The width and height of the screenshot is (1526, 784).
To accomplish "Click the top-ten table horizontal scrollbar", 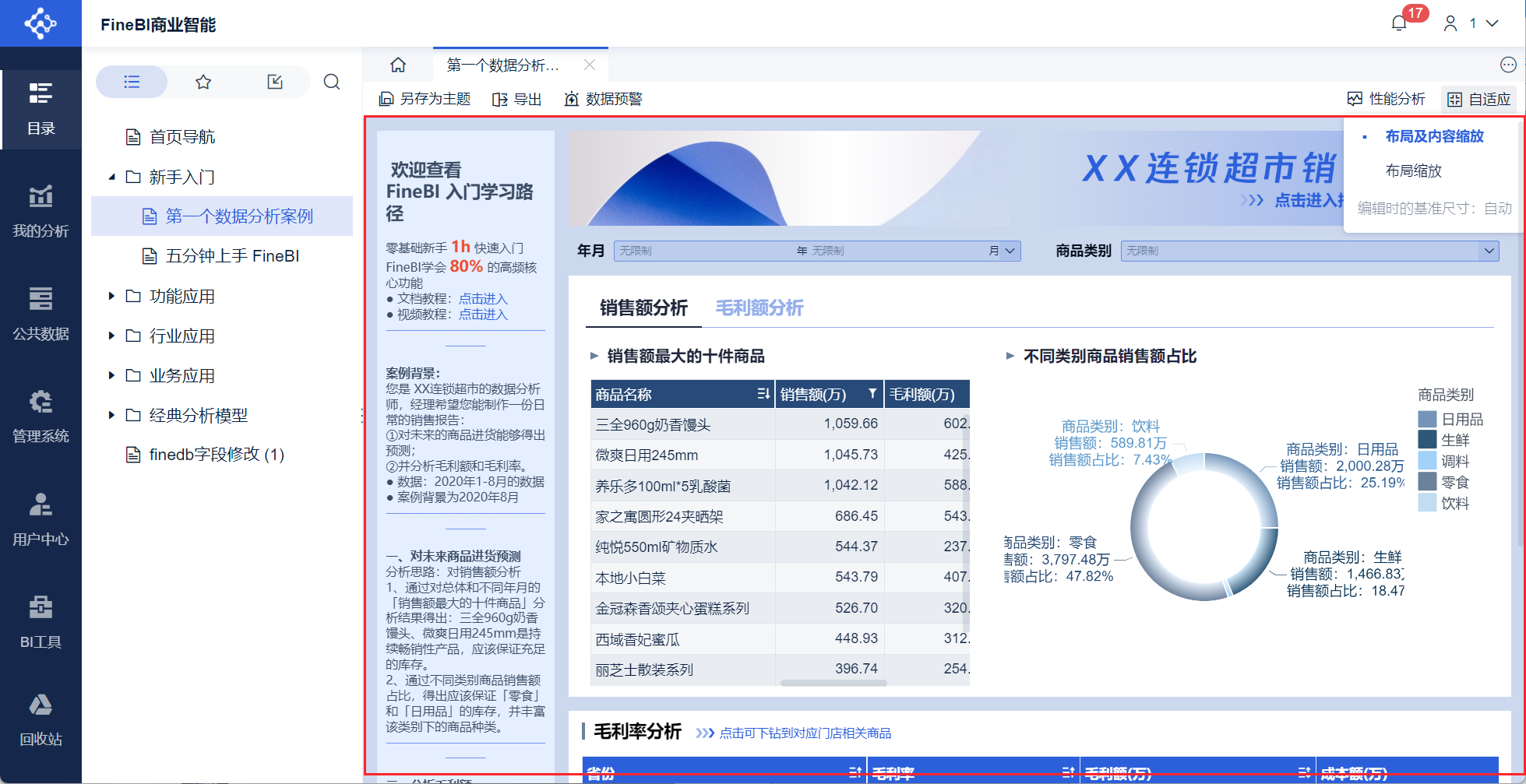I will tap(833, 684).
